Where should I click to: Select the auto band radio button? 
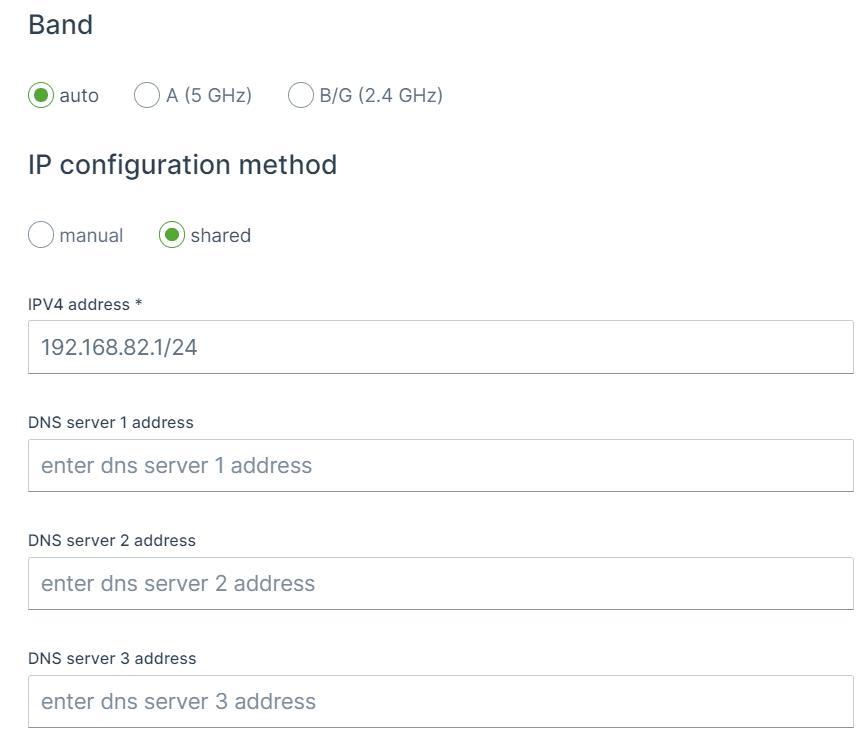click(41, 96)
